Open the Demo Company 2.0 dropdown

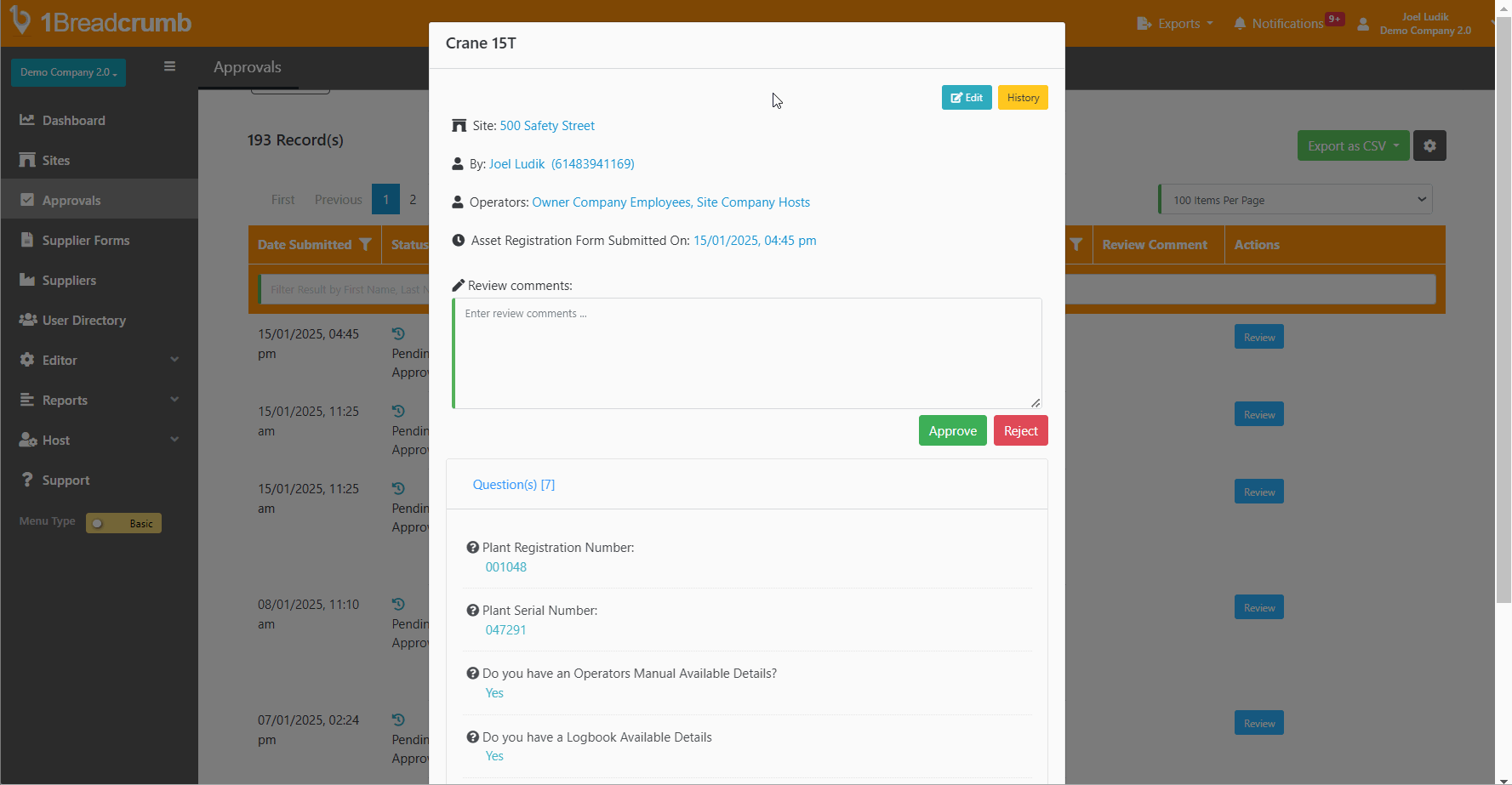pyautogui.click(x=68, y=72)
